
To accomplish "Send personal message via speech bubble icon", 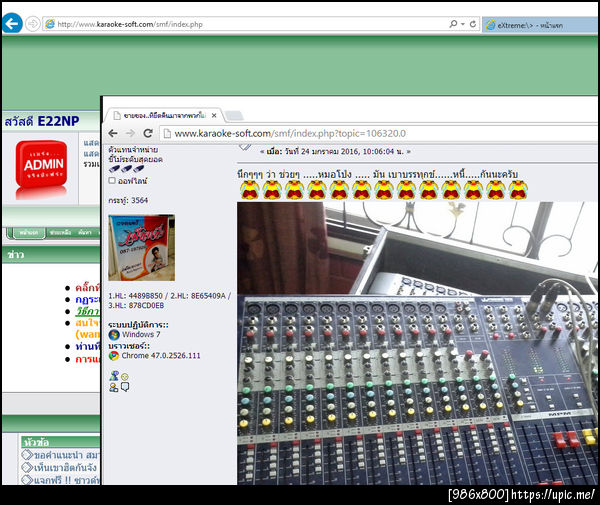I will click(125, 387).
